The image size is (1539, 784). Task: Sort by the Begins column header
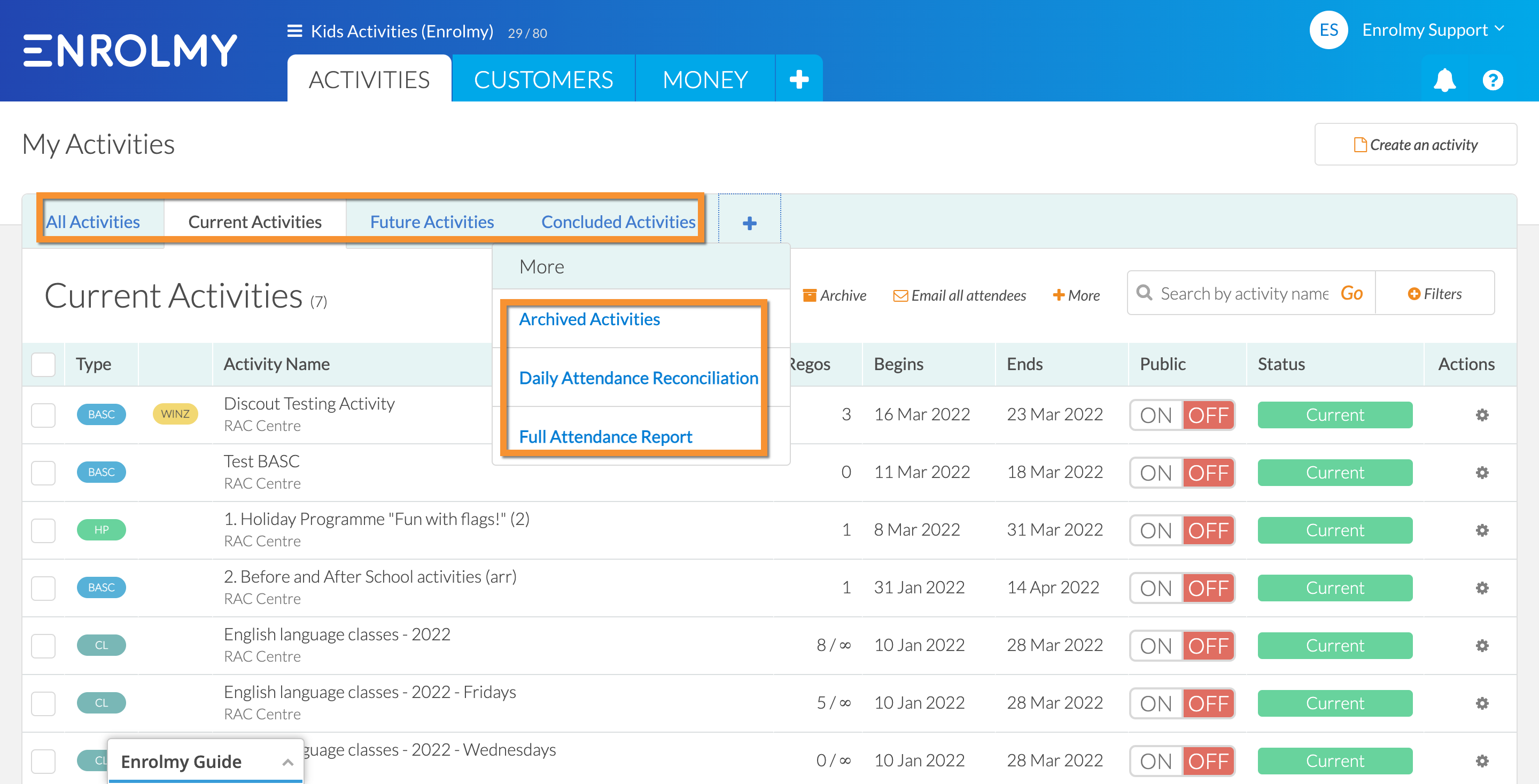[898, 364]
